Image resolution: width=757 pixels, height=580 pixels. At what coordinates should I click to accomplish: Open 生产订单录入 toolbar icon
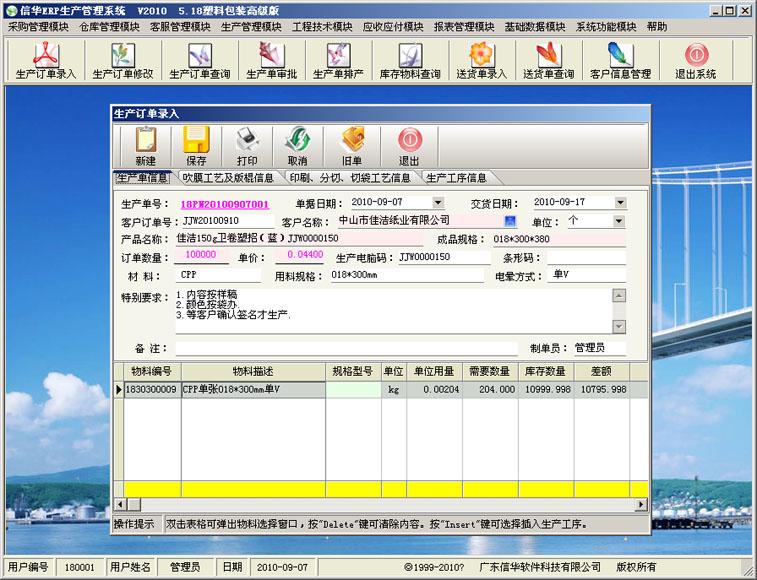[46, 61]
